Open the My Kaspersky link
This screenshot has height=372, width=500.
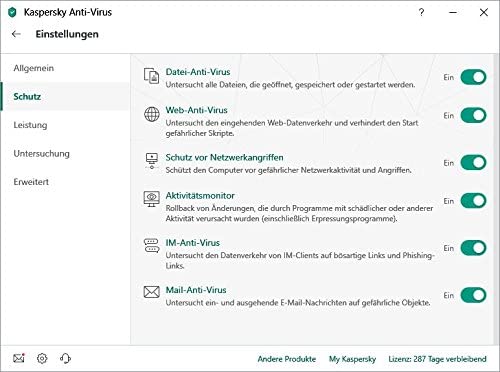[352, 359]
